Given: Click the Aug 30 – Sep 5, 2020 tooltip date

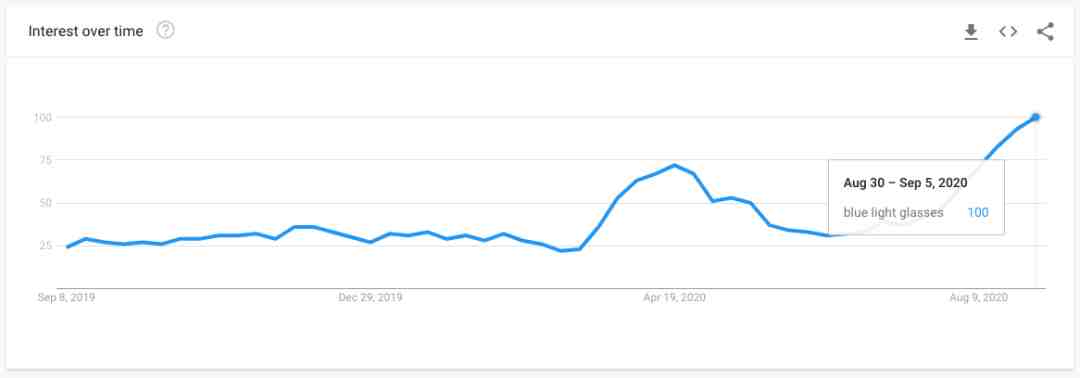Looking at the screenshot, I should pos(905,183).
